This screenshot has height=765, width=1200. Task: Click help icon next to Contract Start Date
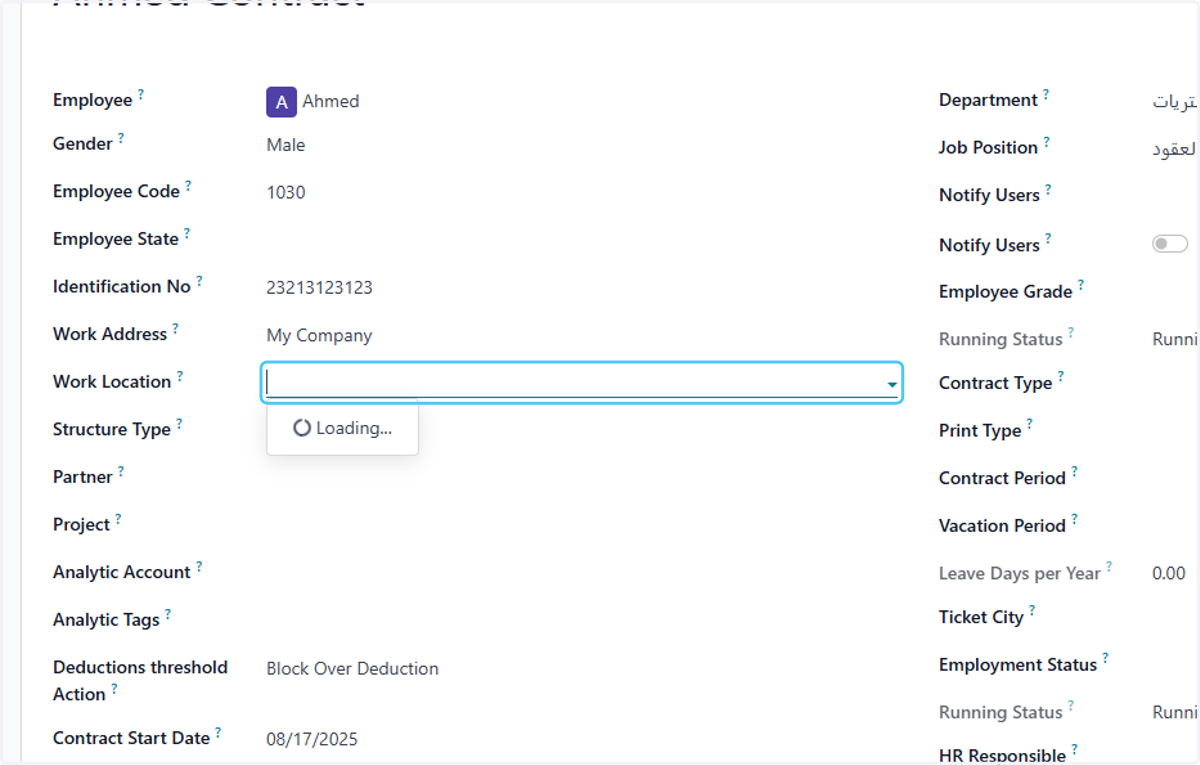pos(218,733)
